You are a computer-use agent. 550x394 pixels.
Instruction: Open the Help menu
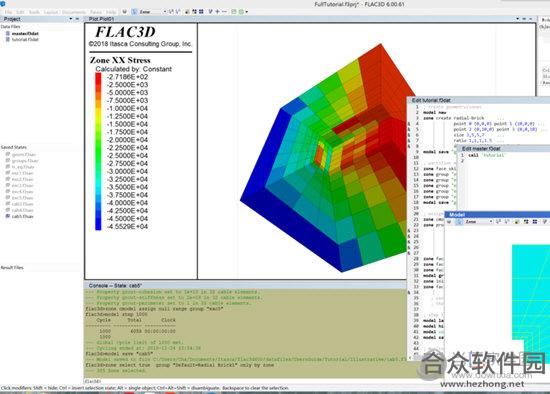pos(111,12)
